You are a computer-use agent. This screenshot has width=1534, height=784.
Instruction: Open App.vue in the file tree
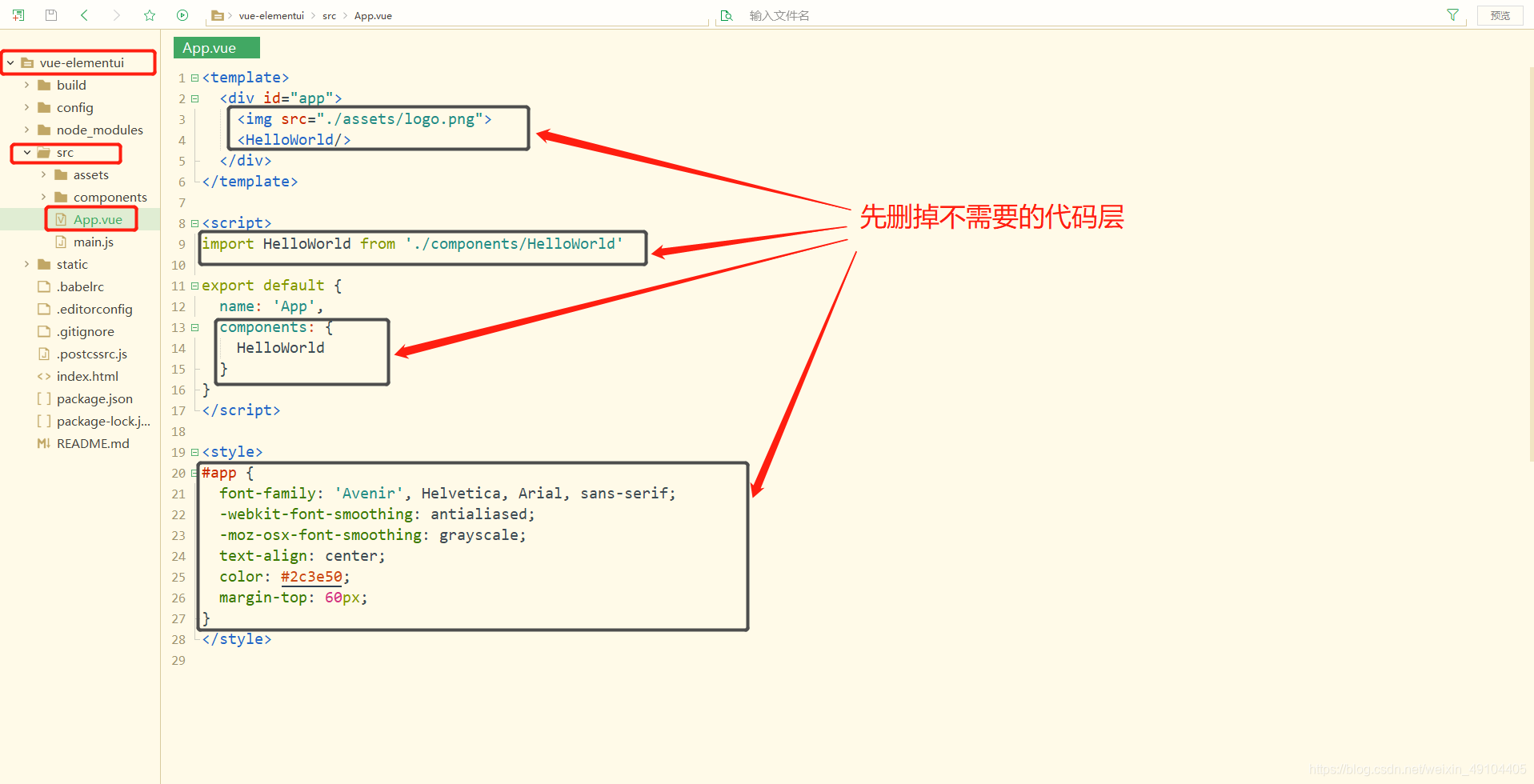98,219
